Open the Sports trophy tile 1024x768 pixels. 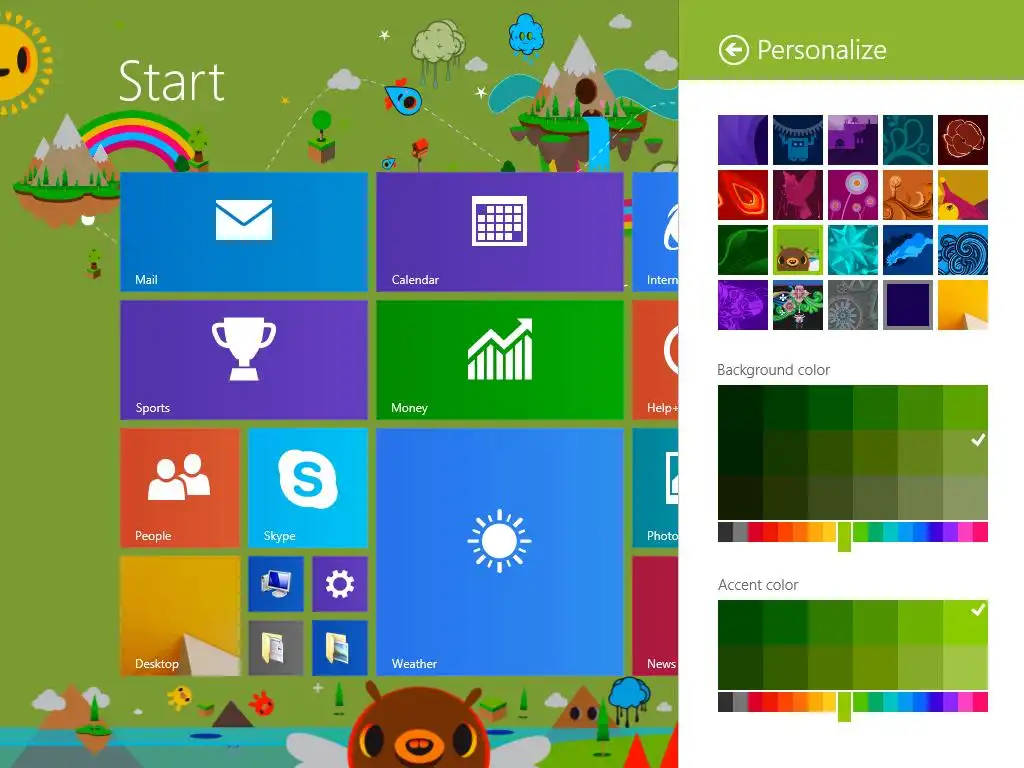(x=244, y=360)
